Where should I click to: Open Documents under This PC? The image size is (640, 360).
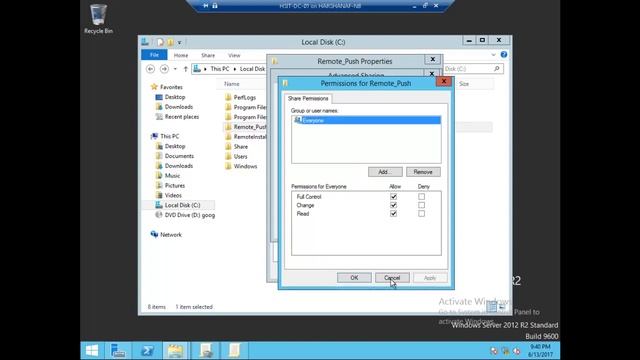coord(179,156)
